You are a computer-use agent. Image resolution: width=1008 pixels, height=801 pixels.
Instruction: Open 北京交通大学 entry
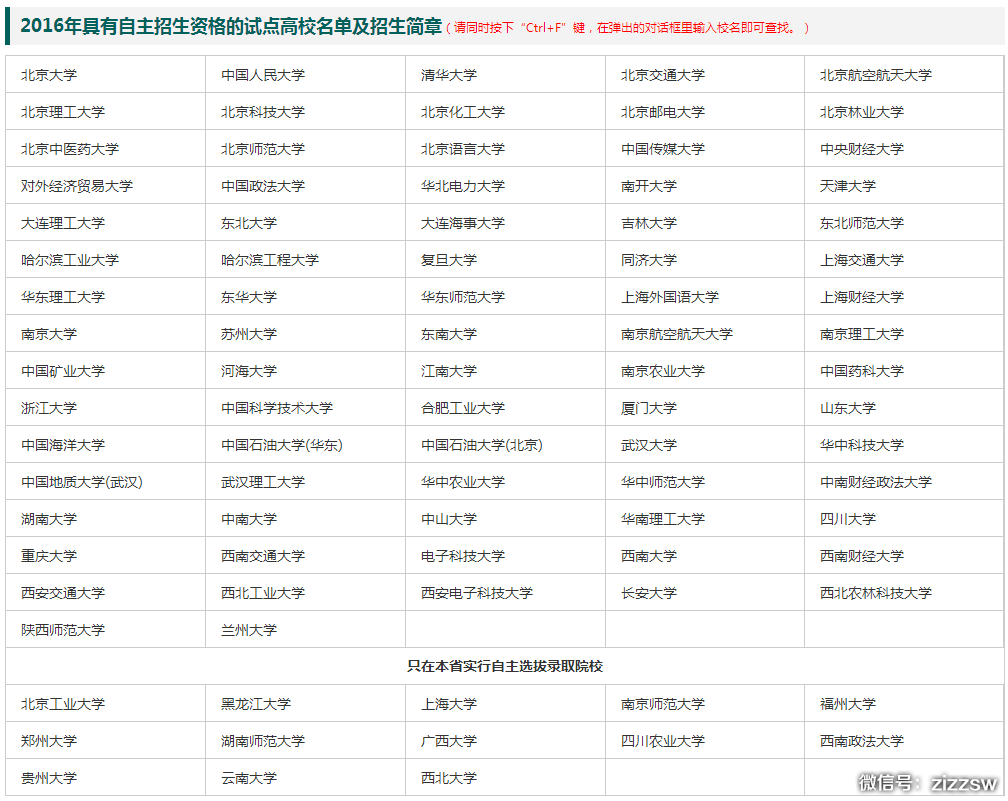click(x=663, y=75)
